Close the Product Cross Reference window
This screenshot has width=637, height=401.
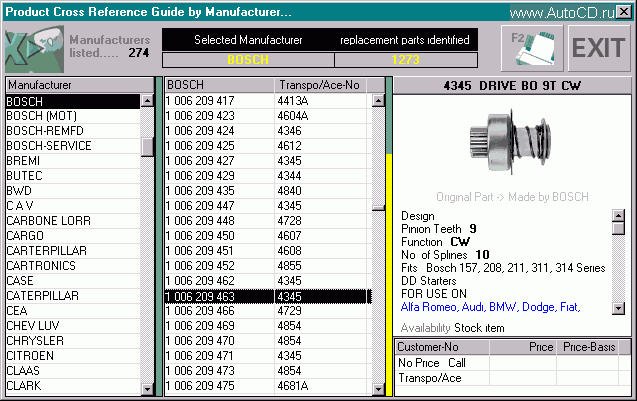coord(623,12)
